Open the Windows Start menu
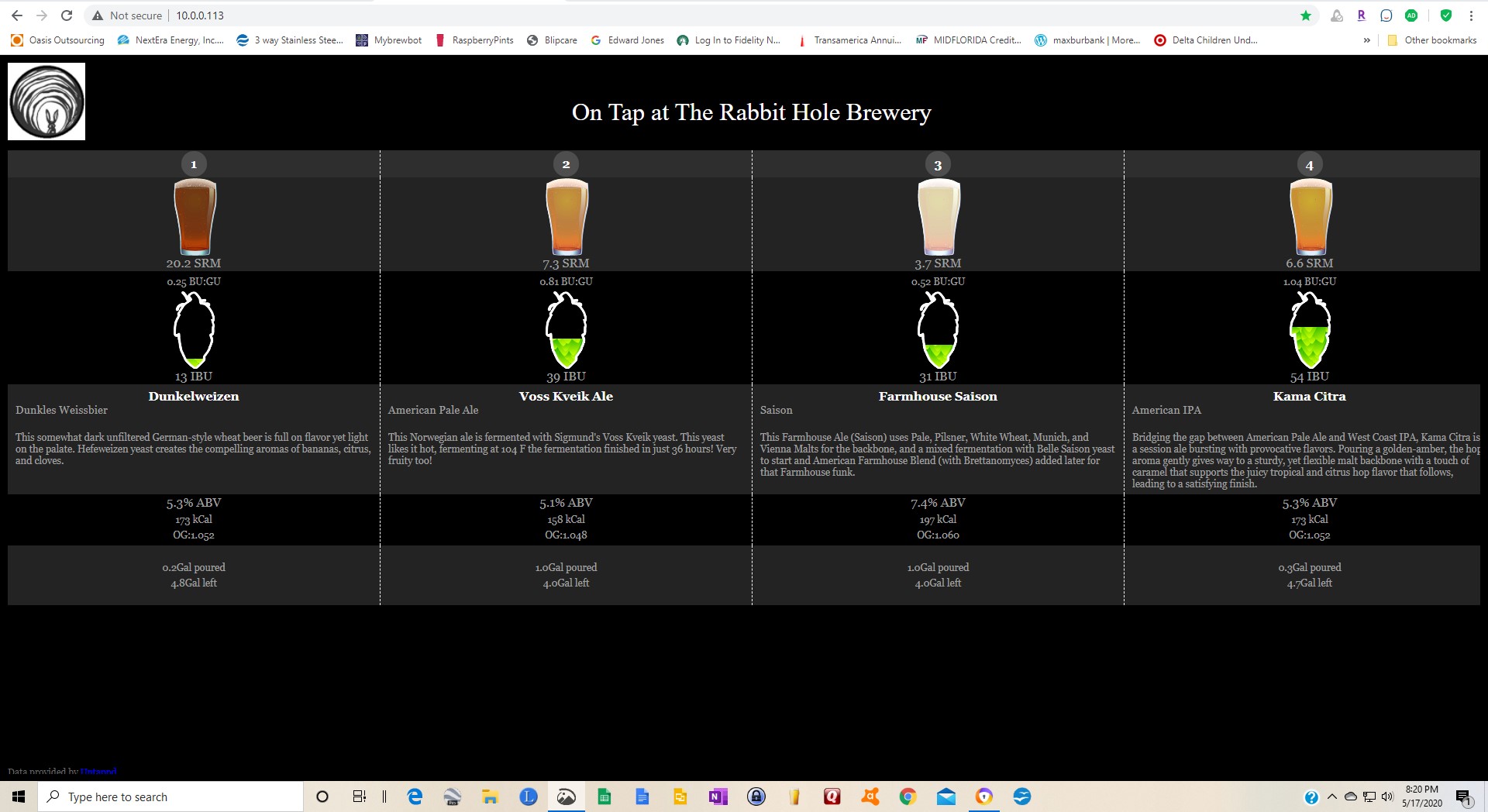This screenshot has height=812, width=1488. click(x=19, y=797)
